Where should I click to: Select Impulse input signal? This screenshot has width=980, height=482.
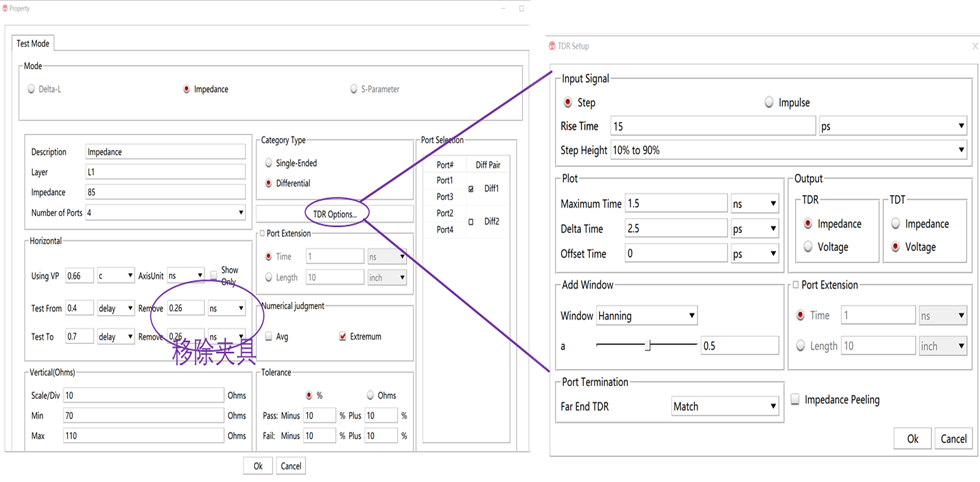[769, 103]
